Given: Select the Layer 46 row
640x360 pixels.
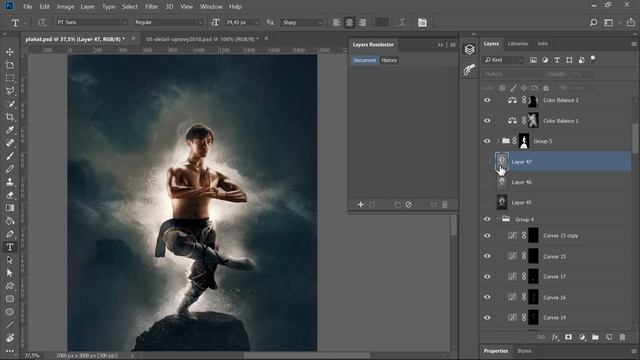Looking at the screenshot, I should coord(556,182).
